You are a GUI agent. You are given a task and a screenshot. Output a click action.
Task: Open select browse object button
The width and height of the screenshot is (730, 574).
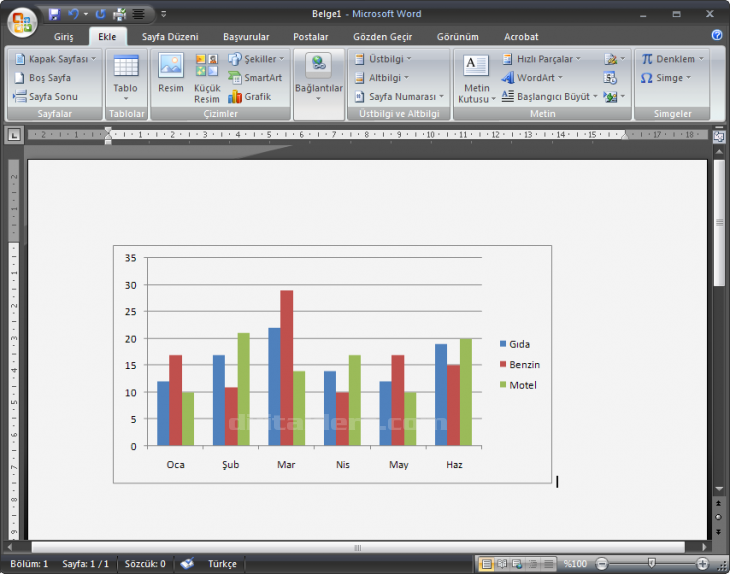pos(719,517)
